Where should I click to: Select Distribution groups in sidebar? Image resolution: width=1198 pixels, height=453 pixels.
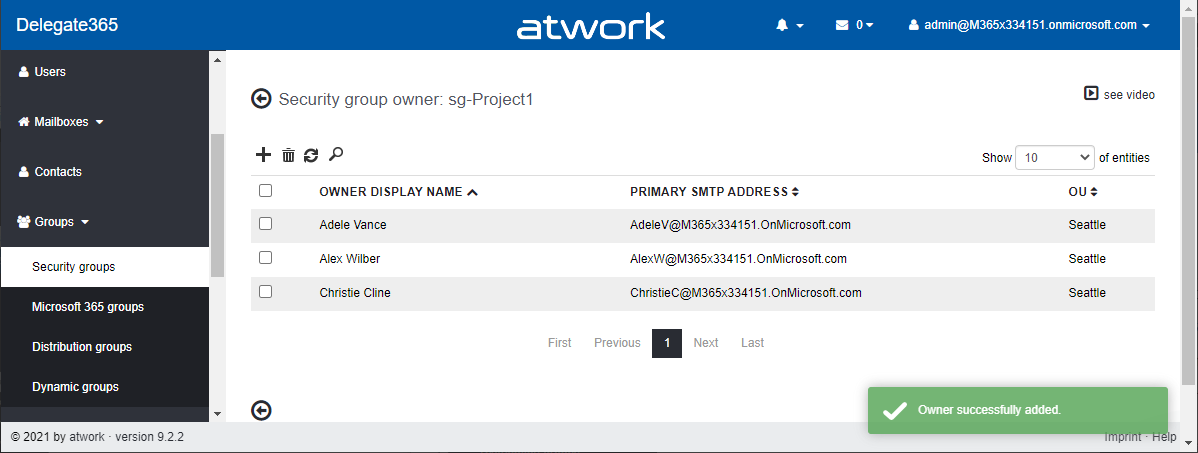105,347
